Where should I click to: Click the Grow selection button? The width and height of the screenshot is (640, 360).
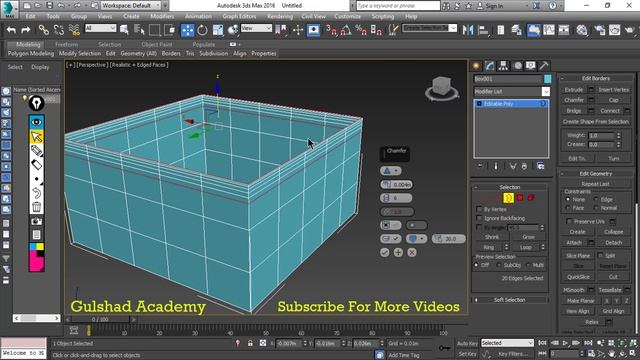pos(528,237)
